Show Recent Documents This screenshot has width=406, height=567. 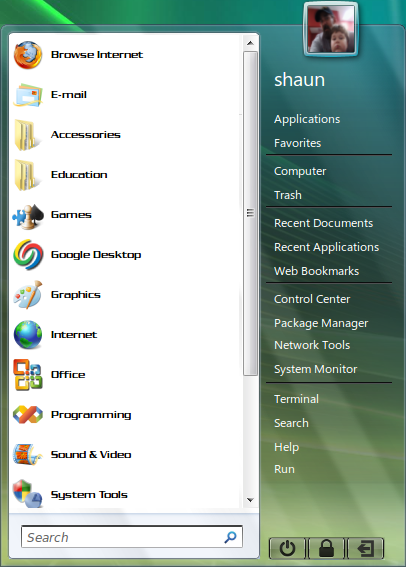point(324,223)
